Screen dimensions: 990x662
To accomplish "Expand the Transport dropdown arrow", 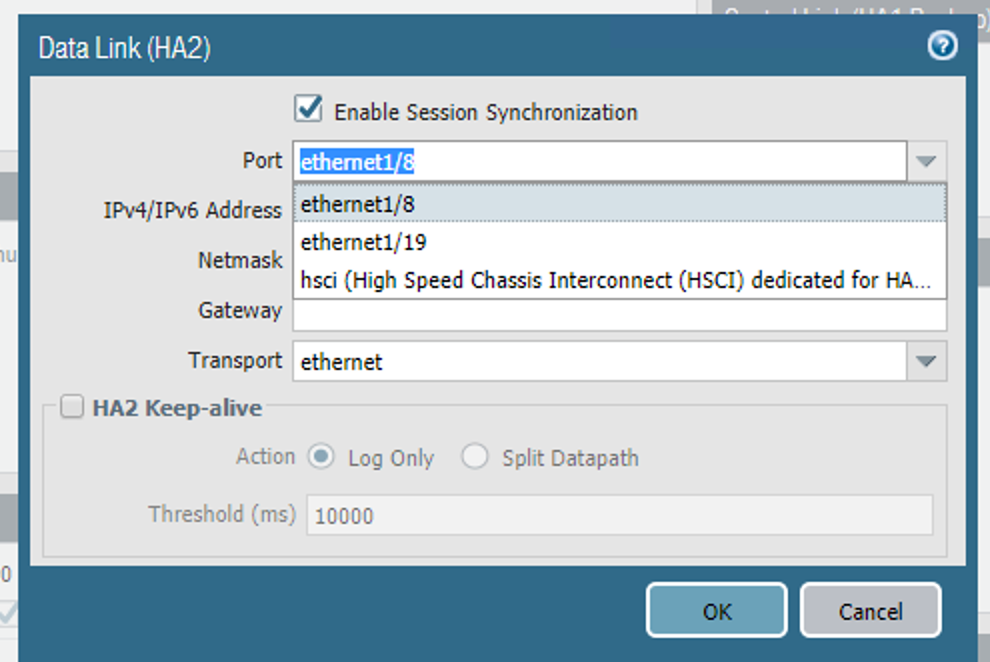I will tap(926, 361).
